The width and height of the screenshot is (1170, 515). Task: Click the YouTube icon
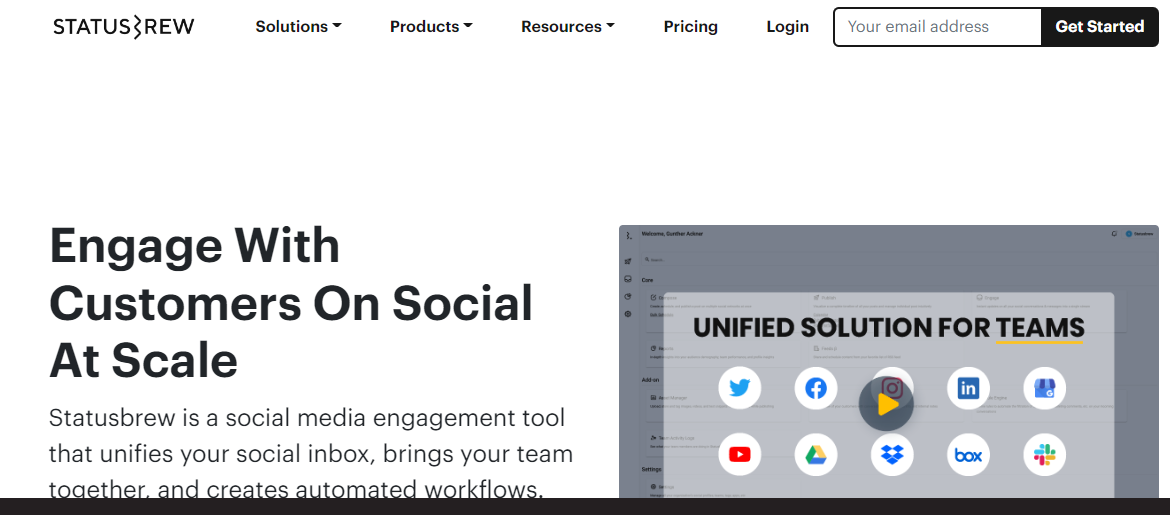[739, 454]
